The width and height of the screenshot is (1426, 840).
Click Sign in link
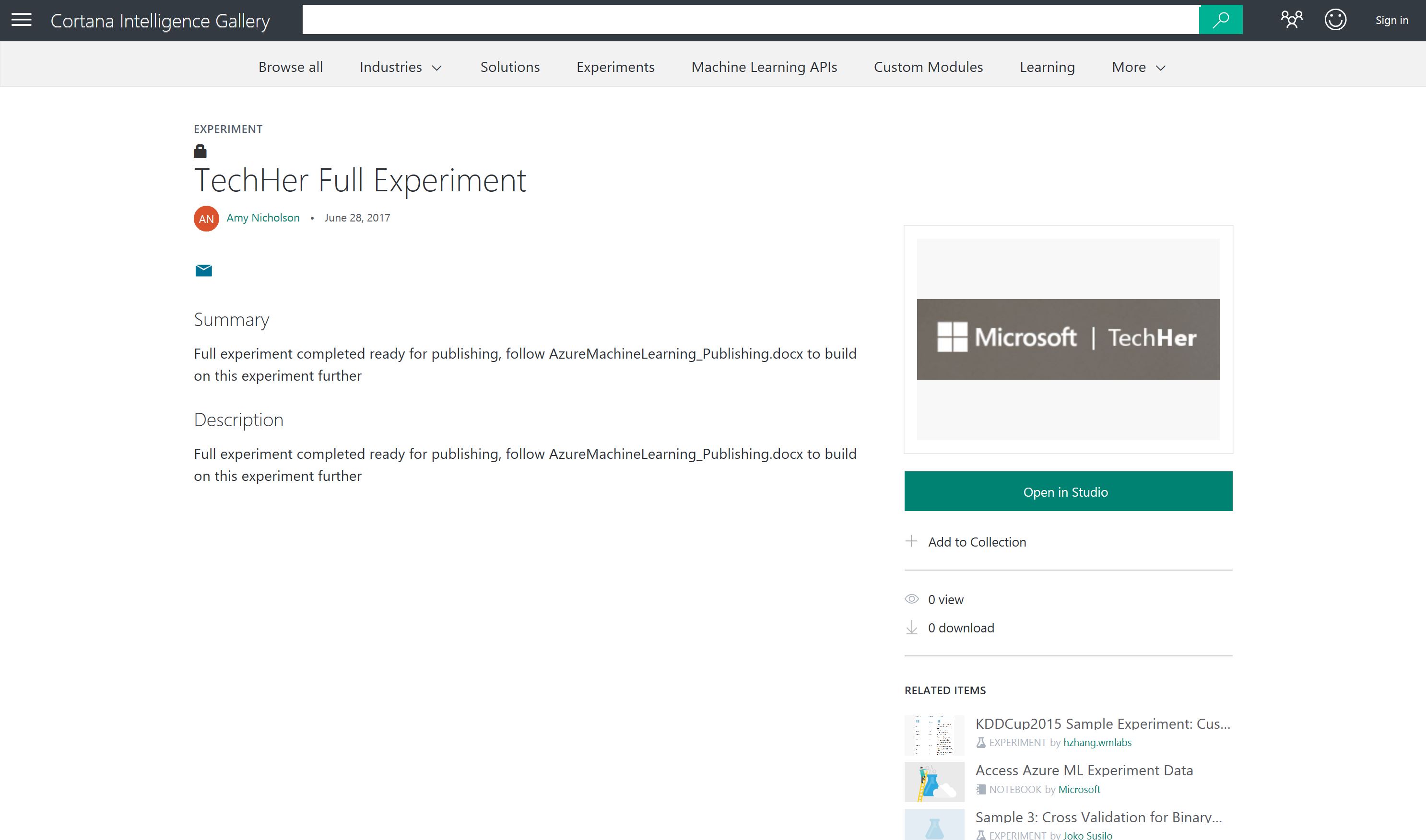[x=1391, y=21]
